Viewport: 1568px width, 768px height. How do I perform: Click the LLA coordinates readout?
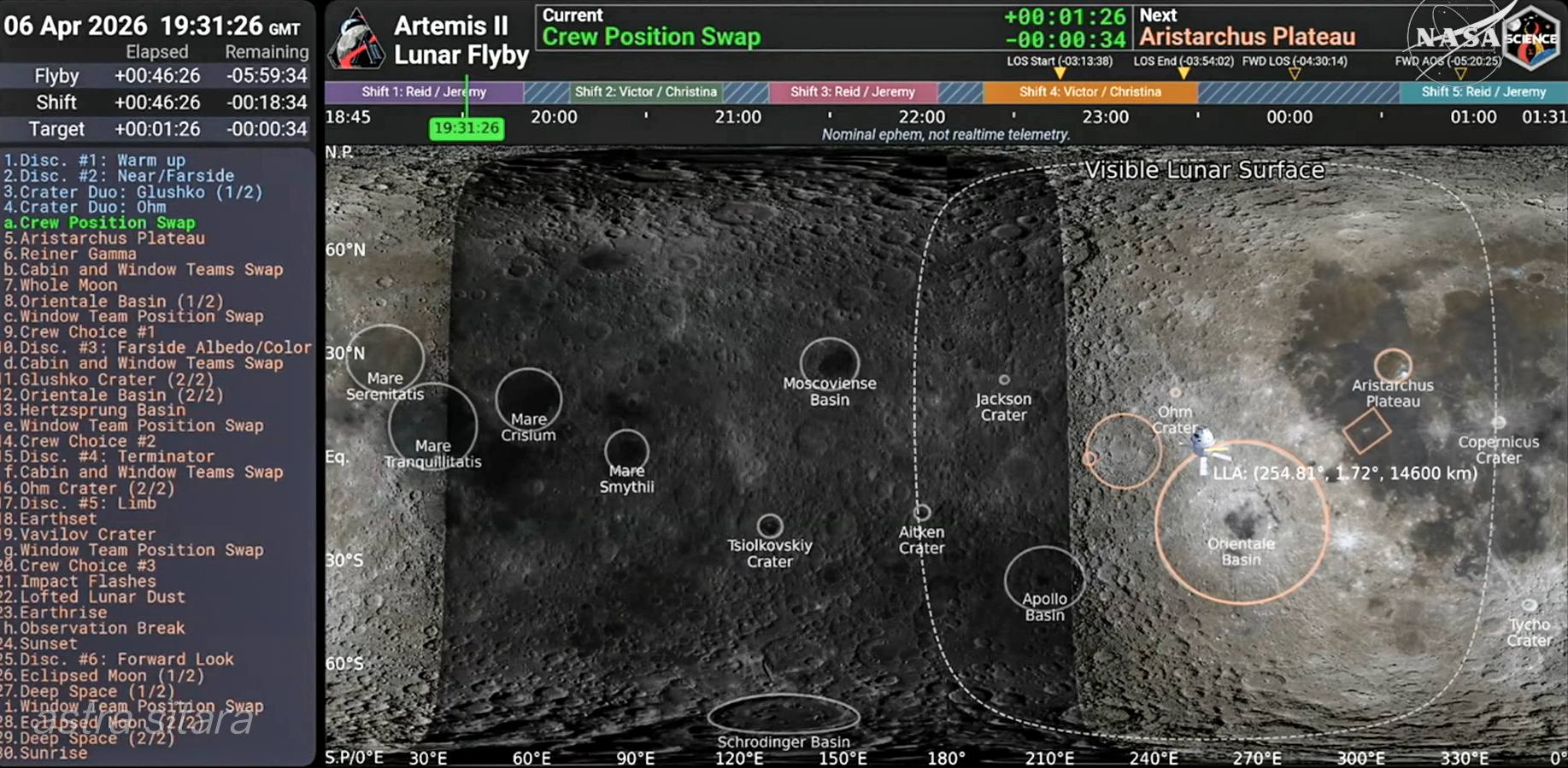[x=1345, y=473]
